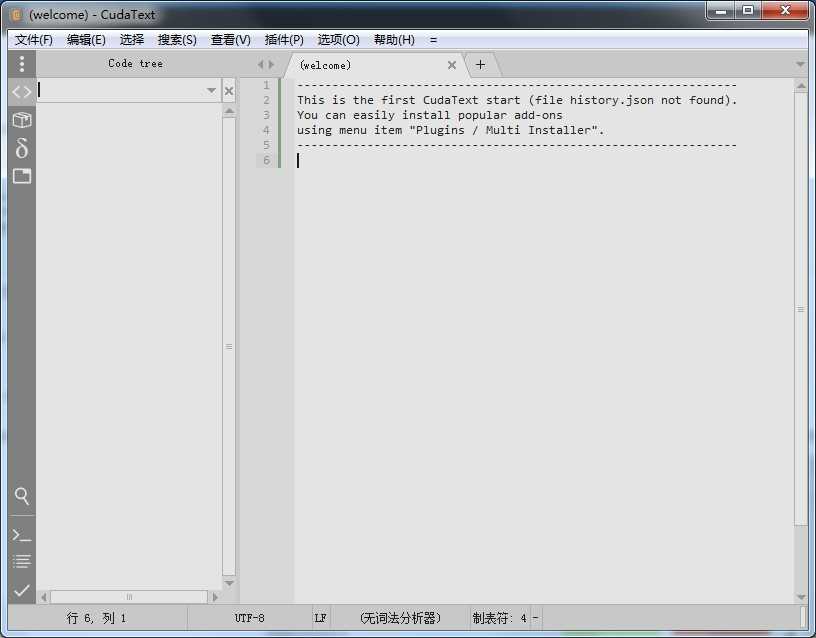Open the Project manager box icon
Screen dimensions: 816x638
tap(22, 120)
